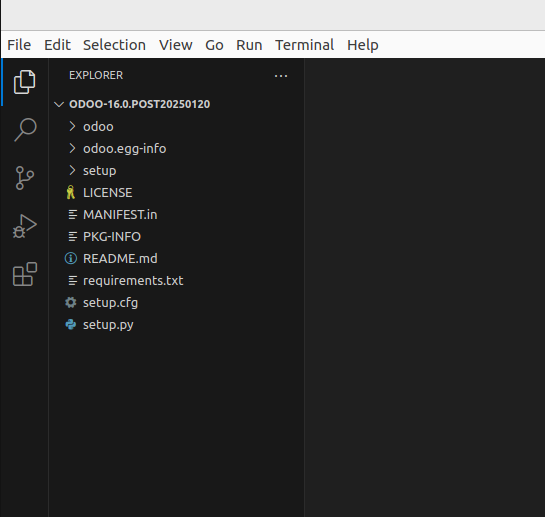Open the Extensions view icon
Image resolution: width=545 pixels, height=517 pixels.
[x=25, y=274]
